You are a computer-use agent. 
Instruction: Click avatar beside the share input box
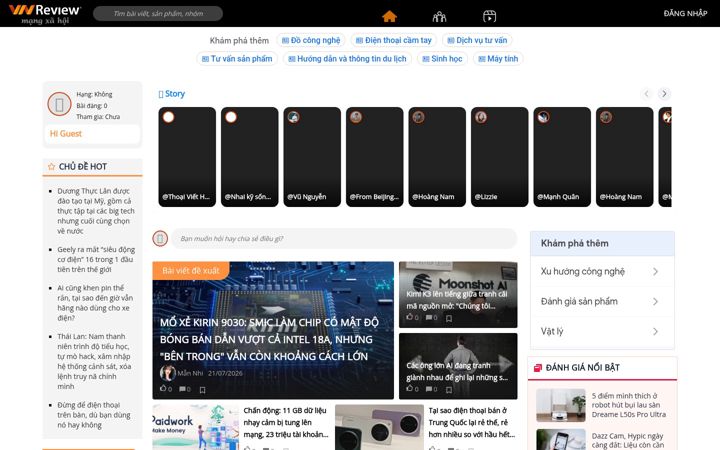pos(160,239)
